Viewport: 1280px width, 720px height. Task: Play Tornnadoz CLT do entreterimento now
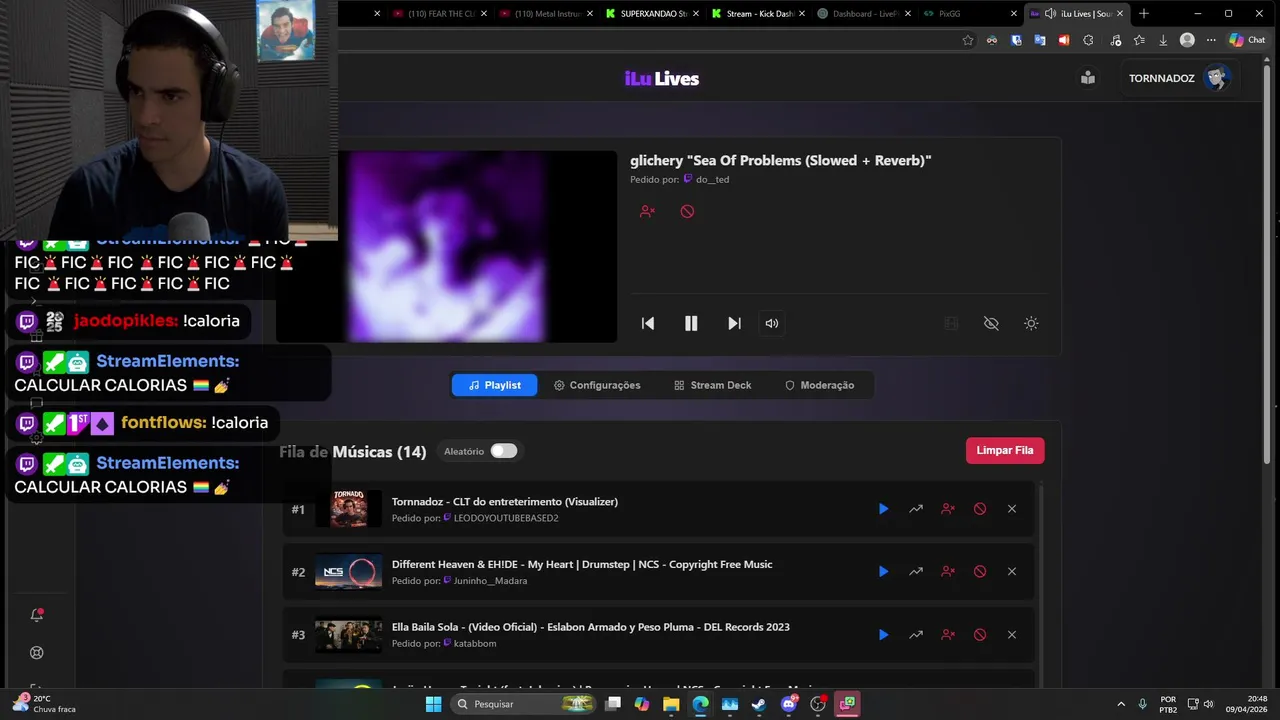click(883, 509)
